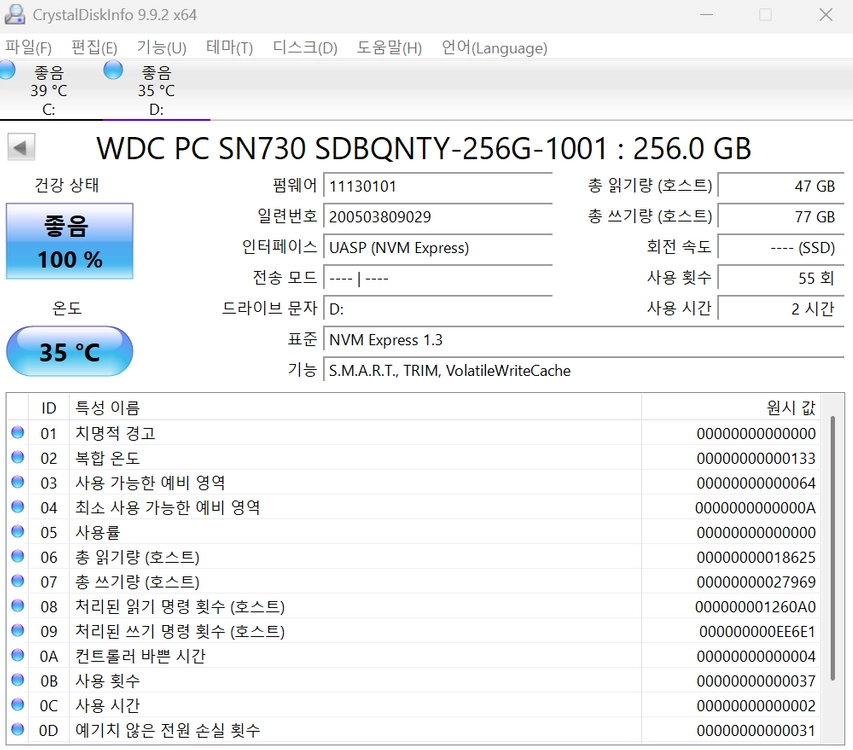Click the drive title WDC PC SN730 SDBQNTY-256G-1001
The height and width of the screenshot is (750, 853).
point(351,148)
